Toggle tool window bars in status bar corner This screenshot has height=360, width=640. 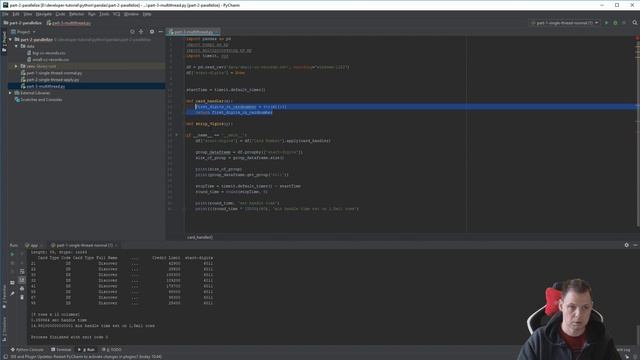(x=5, y=357)
